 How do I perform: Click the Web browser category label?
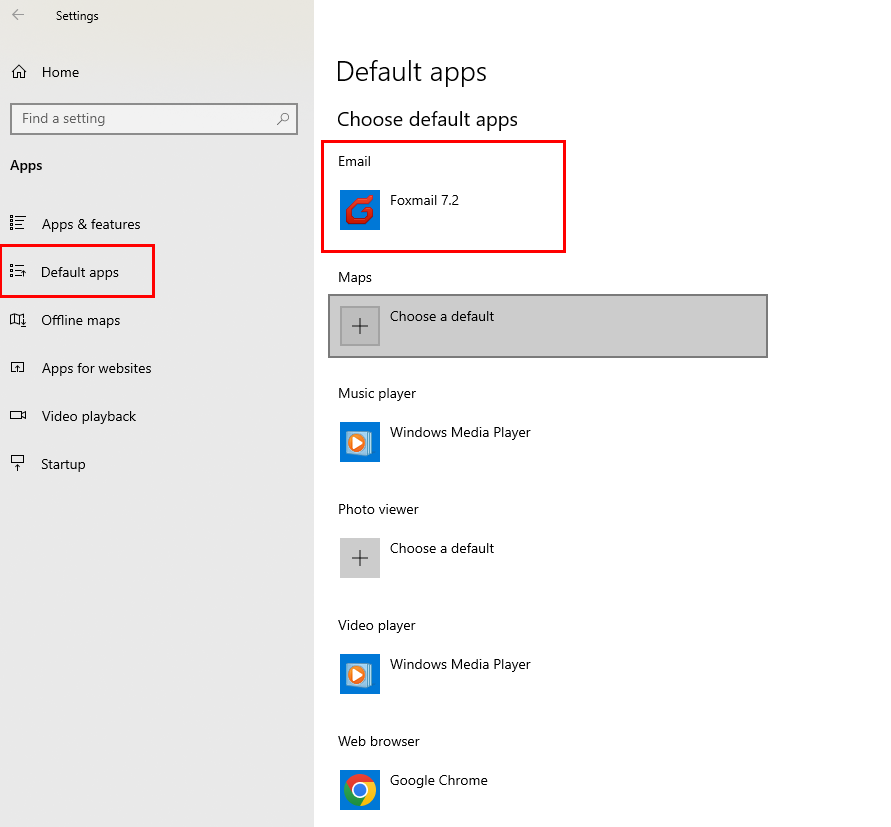coord(378,741)
